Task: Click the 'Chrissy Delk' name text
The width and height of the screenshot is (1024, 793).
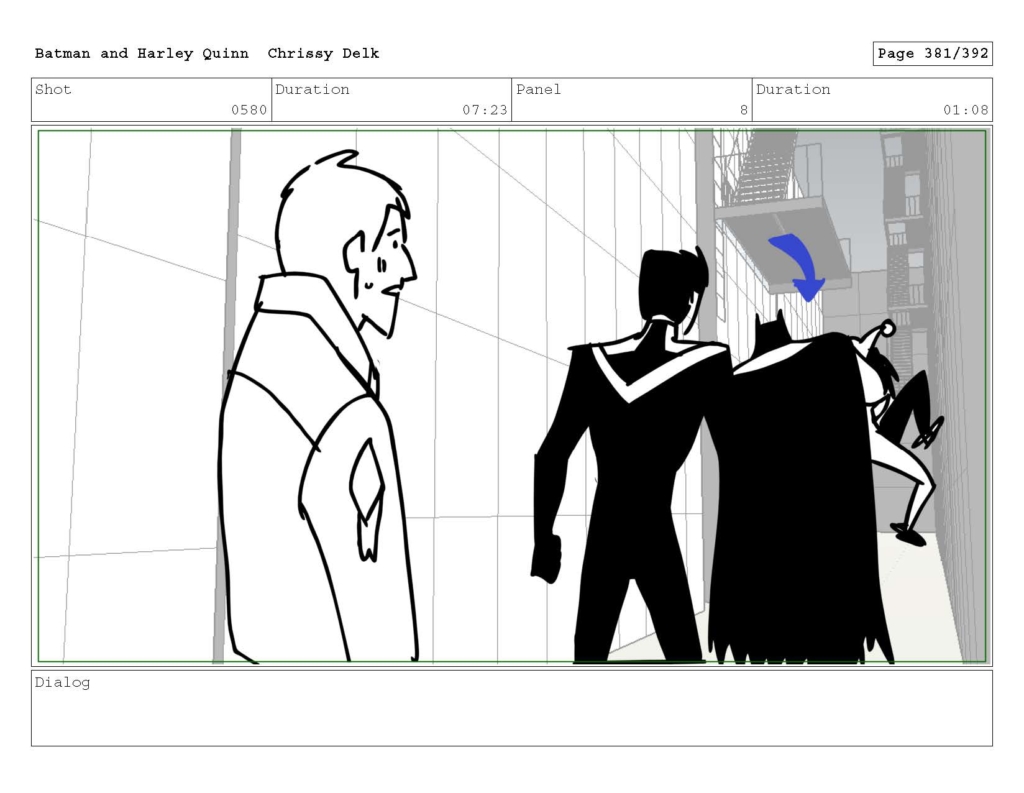Action: pos(323,54)
